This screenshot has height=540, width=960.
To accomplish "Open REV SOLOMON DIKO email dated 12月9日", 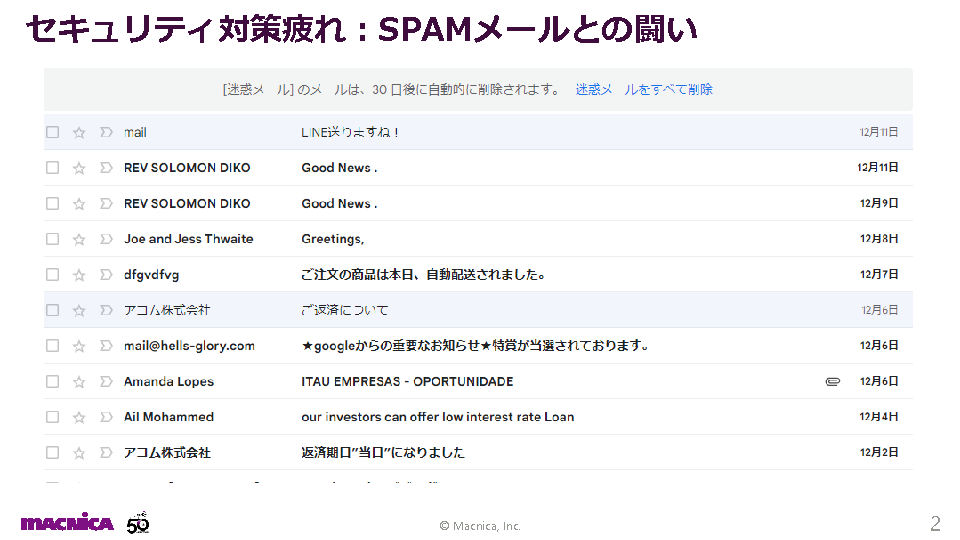I will tap(338, 203).
